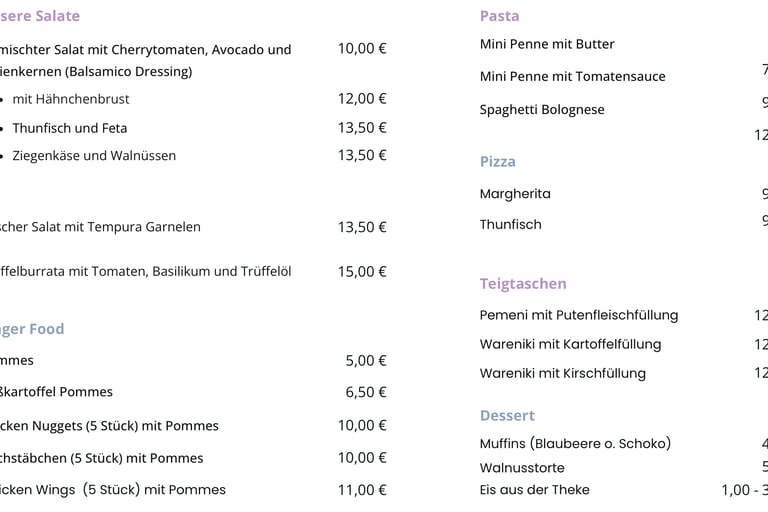The height and width of the screenshot is (512, 768).
Task: Click the 11,00 € Chicken Wings price
Action: pos(362,489)
